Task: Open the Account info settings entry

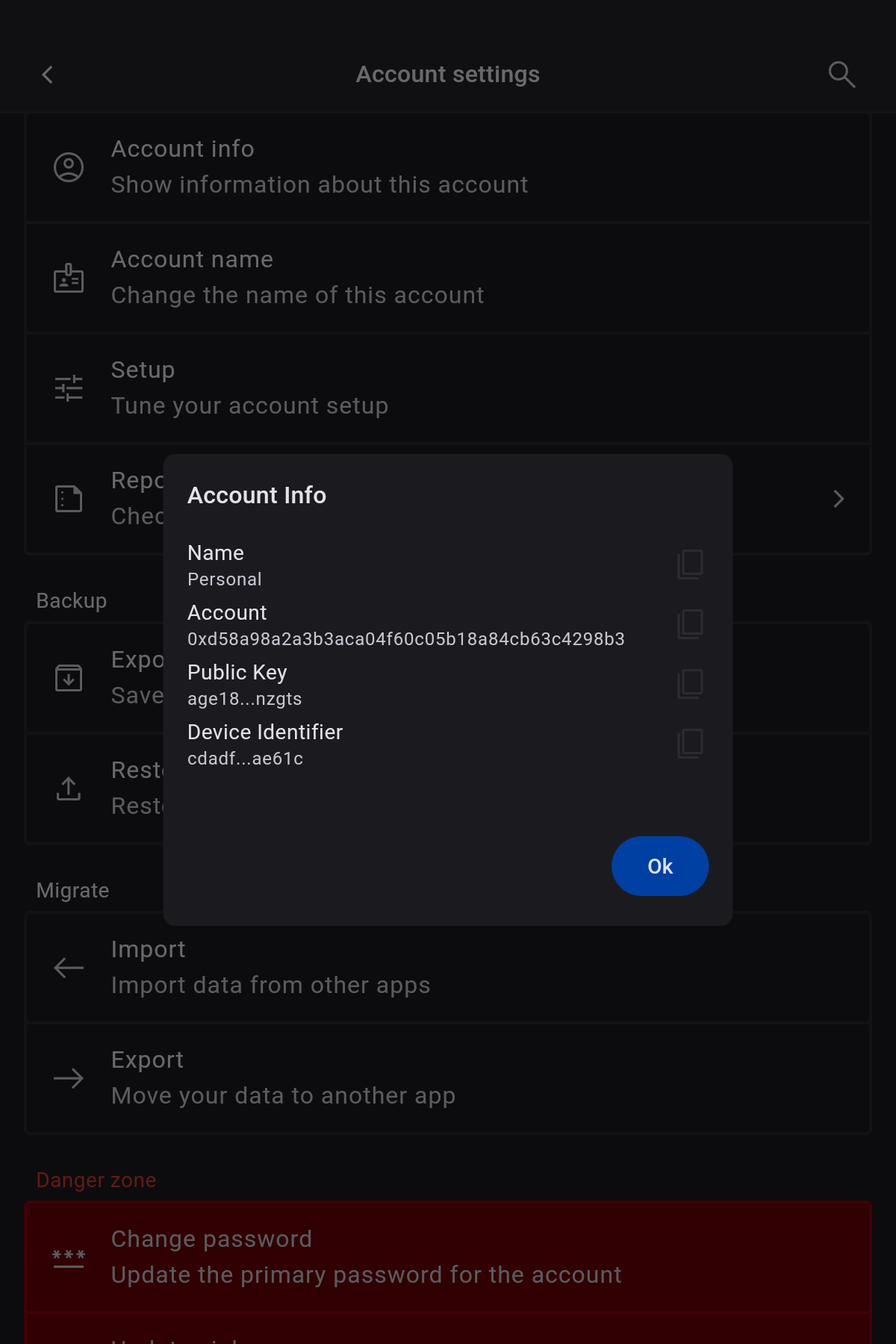Action: [x=448, y=167]
